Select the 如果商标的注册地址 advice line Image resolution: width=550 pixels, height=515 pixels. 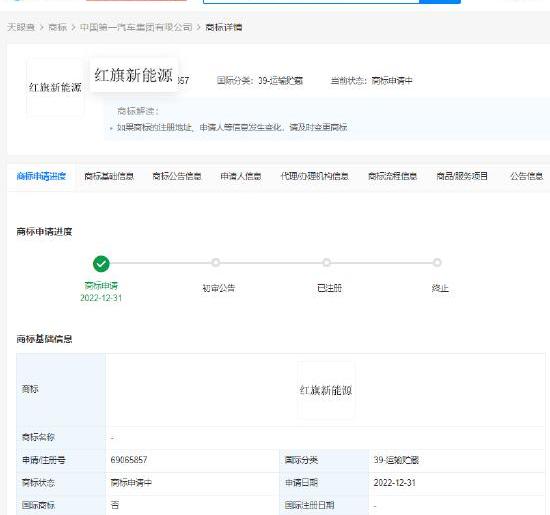[232, 127]
